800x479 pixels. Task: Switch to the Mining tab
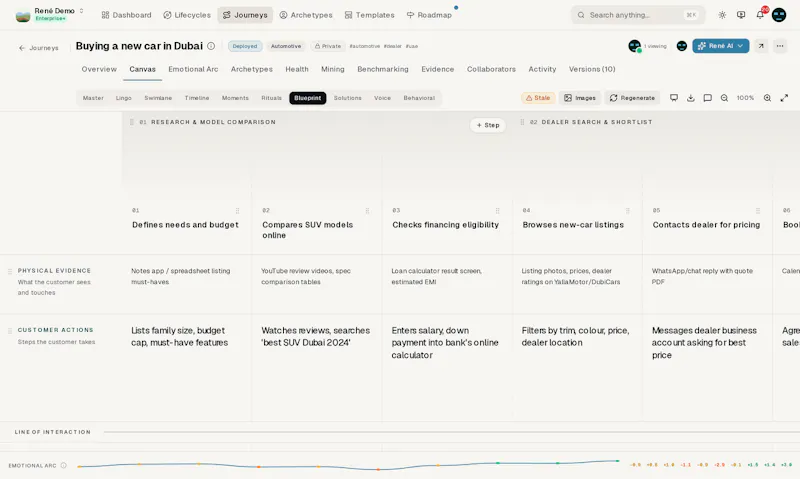(333, 69)
